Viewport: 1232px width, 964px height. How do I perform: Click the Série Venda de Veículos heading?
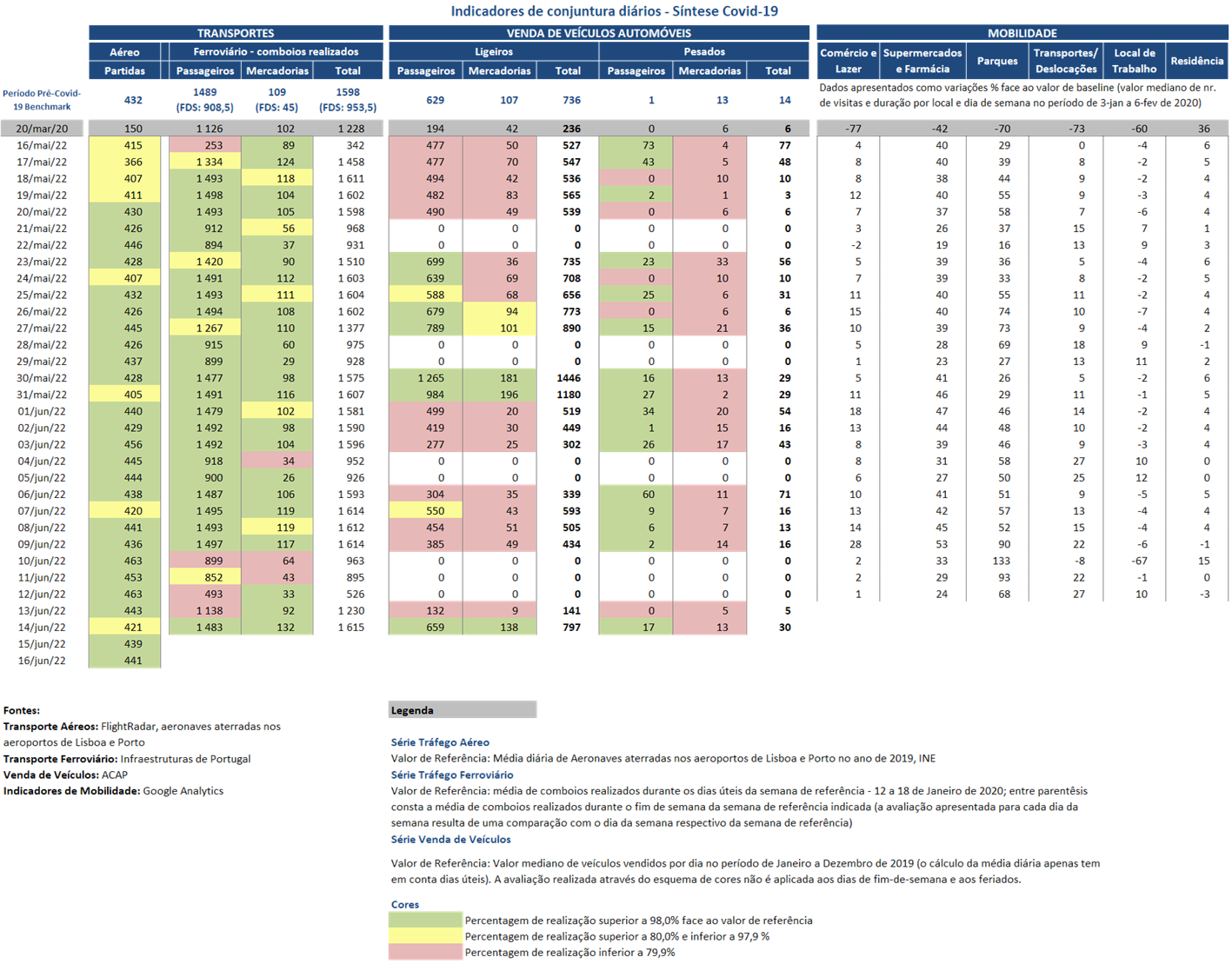point(450,840)
